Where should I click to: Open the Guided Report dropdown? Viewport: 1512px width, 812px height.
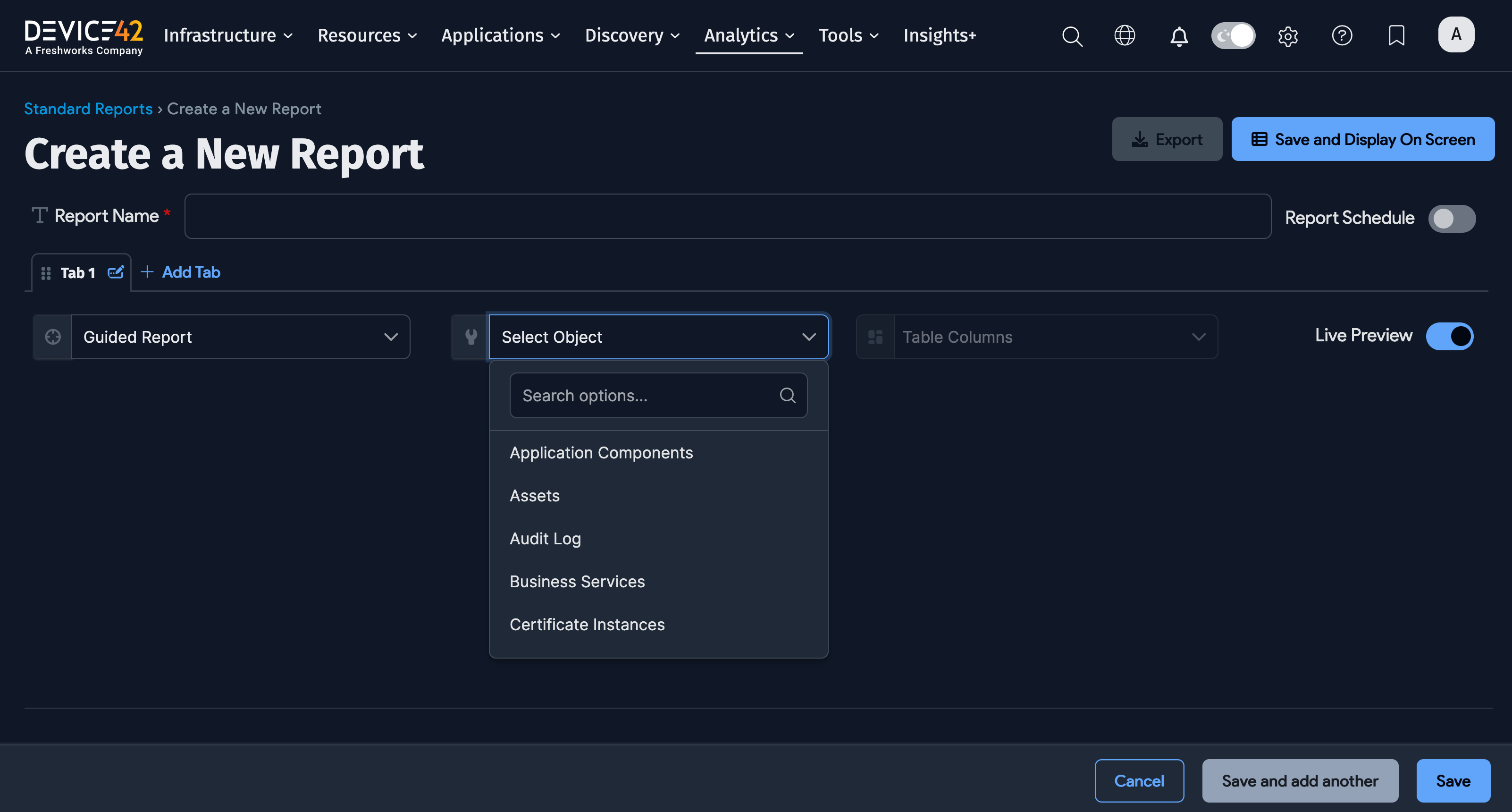coord(240,337)
